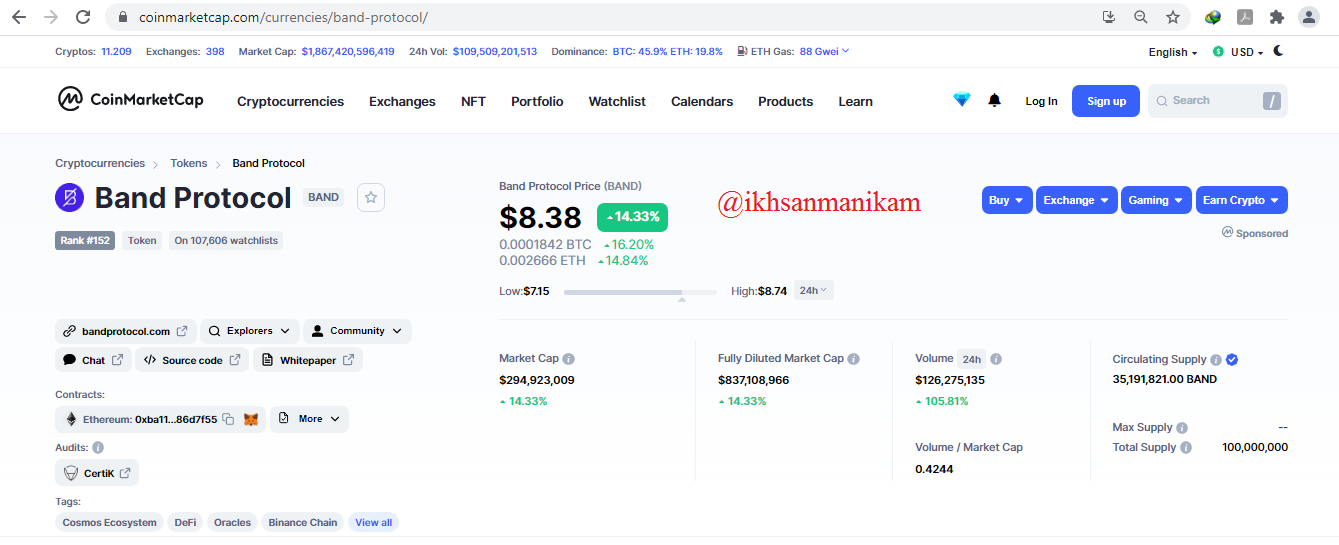The image size is (1339, 545).
Task: Open the Source code link
Action: [x=192, y=360]
